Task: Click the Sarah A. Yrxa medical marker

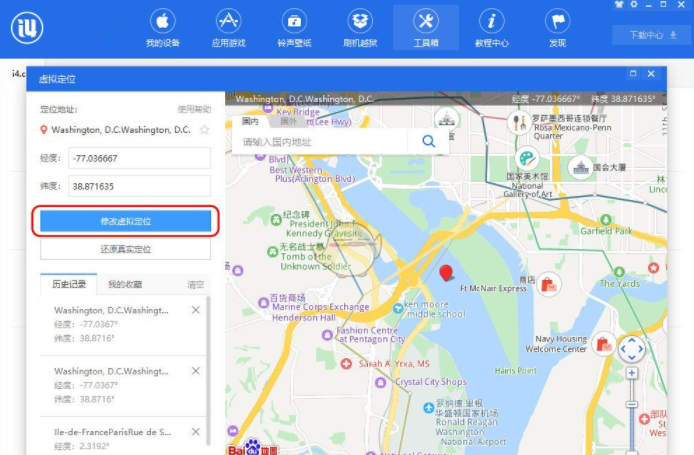Action: pyautogui.click(x=346, y=364)
